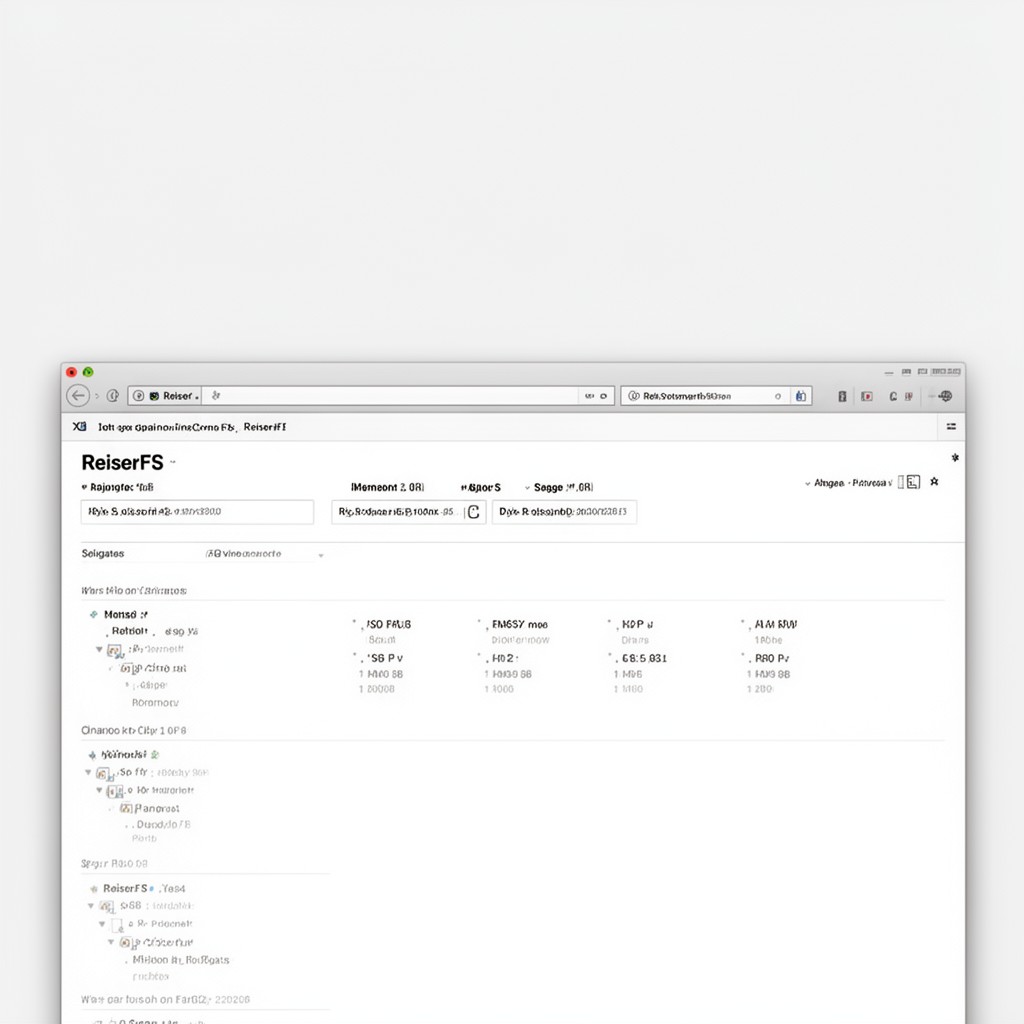Click the red square icon in the browser toolbar
Viewport: 1024px width, 1024px height.
pos(867,396)
